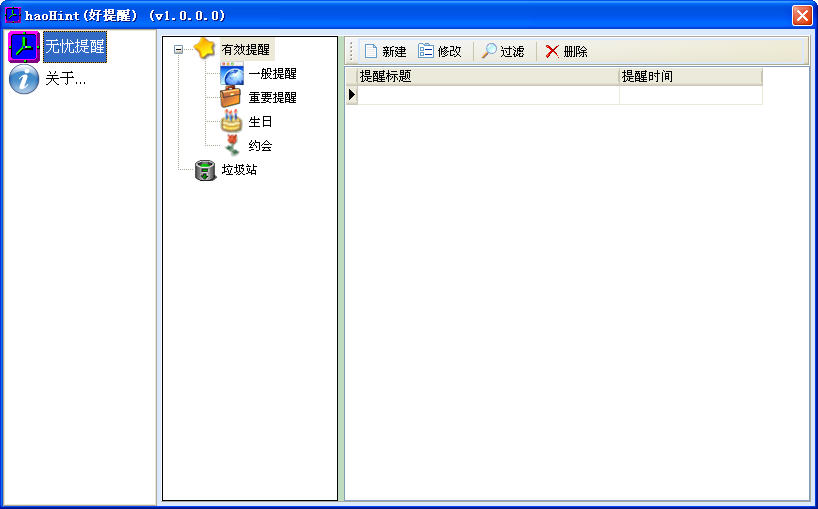Select the 生日 tree item
The height and width of the screenshot is (509, 818).
tap(260, 122)
